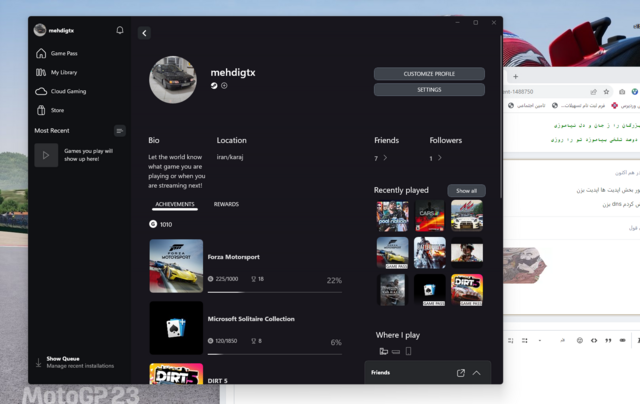Image resolution: width=640 pixels, height=404 pixels.
Task: Click the back arrow button
Action: (x=144, y=33)
